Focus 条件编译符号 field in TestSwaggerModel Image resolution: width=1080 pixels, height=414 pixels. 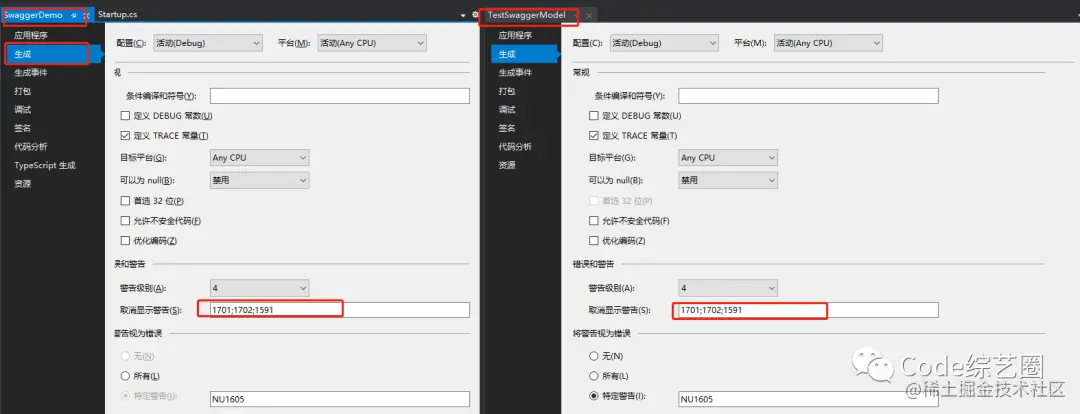[x=809, y=96]
